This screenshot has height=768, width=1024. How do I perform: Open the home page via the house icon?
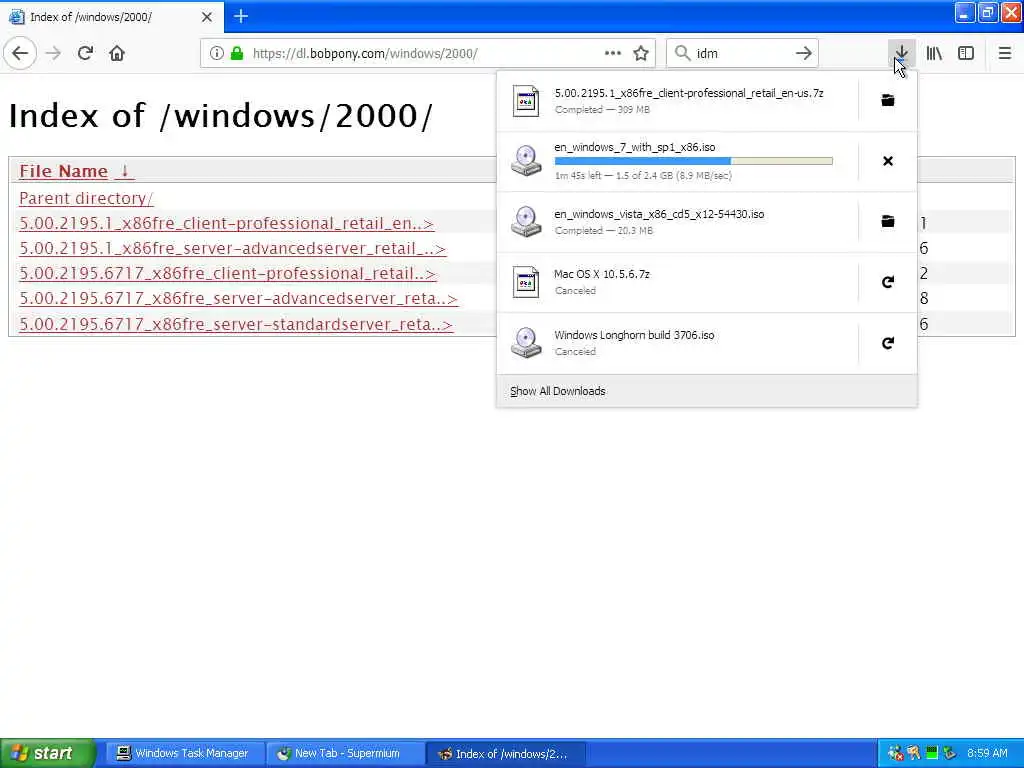click(117, 53)
